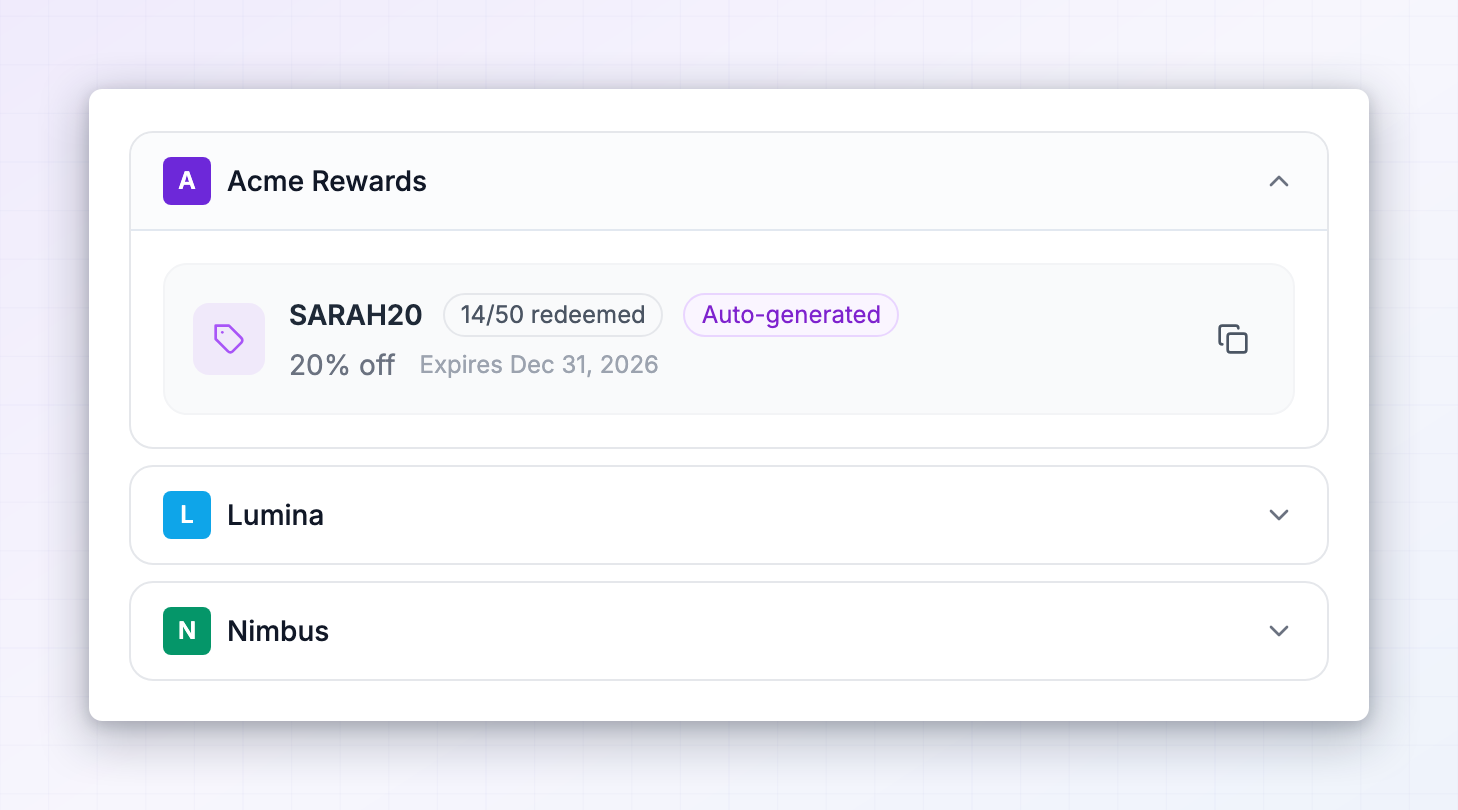Click the 20% off discount label
Image resolution: width=1458 pixels, height=810 pixels.
(x=342, y=365)
